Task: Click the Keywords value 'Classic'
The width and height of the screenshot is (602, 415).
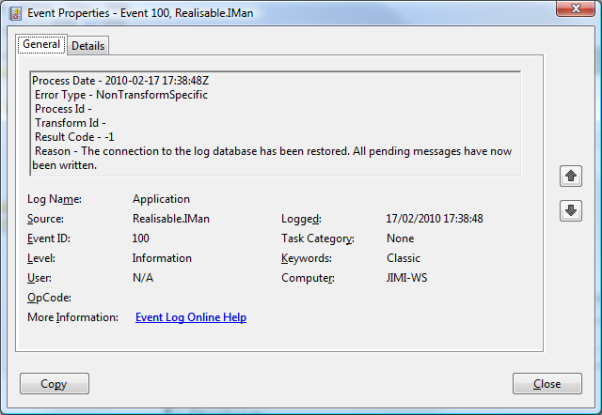Action: click(404, 258)
